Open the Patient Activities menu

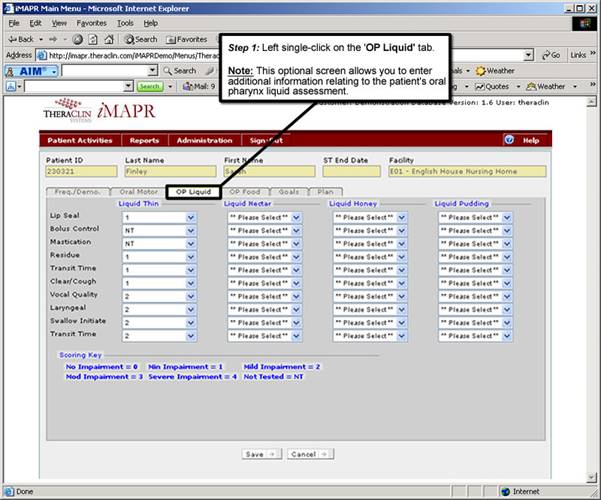80,140
